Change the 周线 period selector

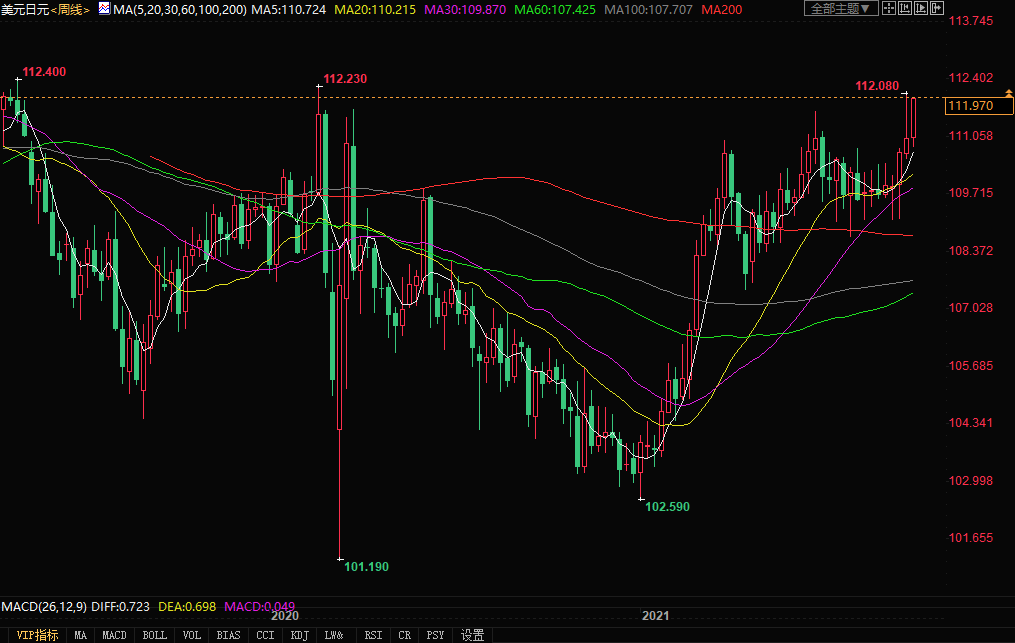pyautogui.click(x=69, y=8)
